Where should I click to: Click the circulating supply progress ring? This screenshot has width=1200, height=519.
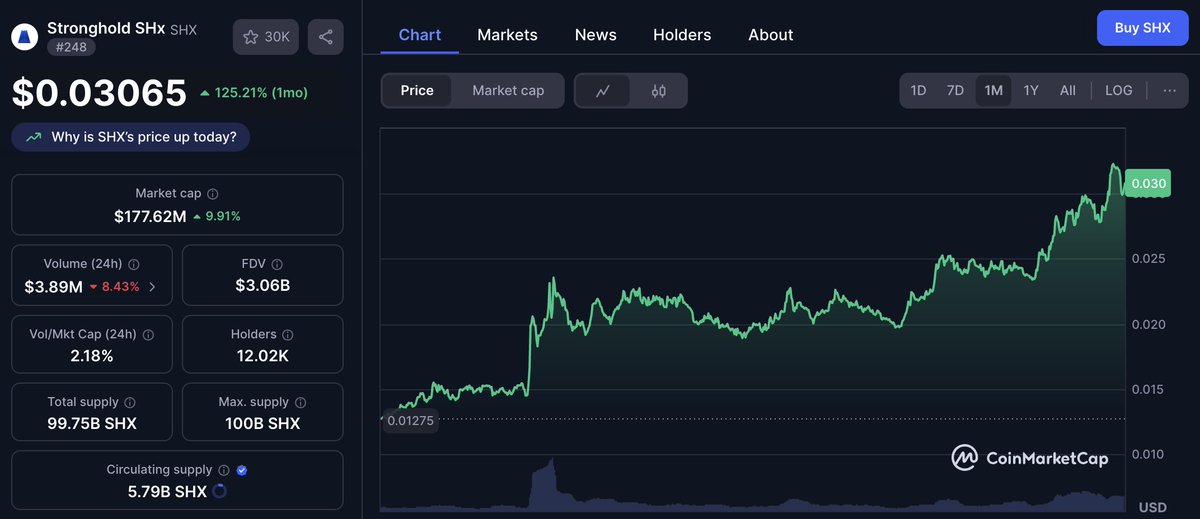(219, 491)
